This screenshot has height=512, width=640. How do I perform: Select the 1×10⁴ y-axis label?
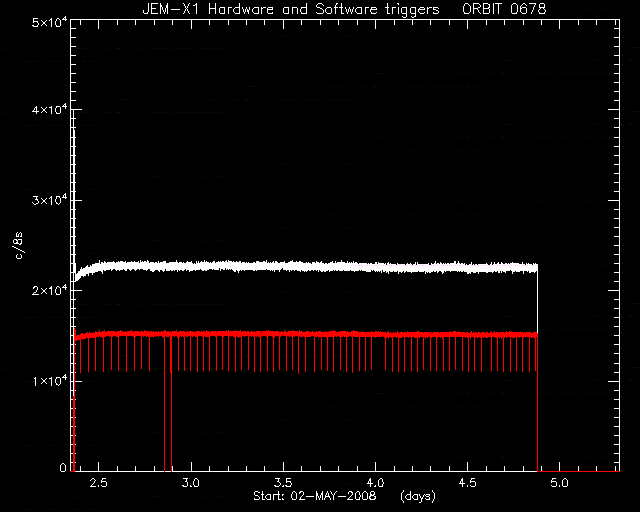(49, 382)
